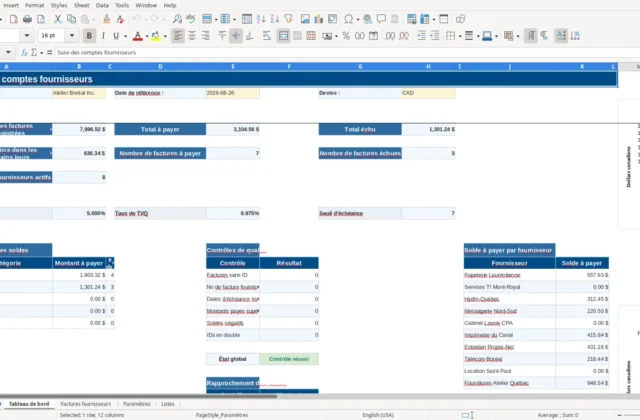Click the Copy icon
The image size is (640, 420).
coord(71,19)
